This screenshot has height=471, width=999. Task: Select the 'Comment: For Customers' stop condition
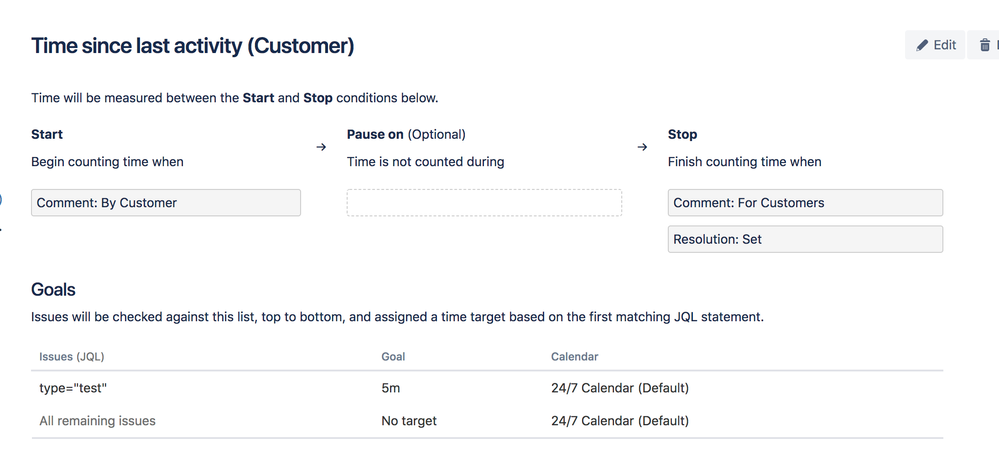tap(805, 203)
